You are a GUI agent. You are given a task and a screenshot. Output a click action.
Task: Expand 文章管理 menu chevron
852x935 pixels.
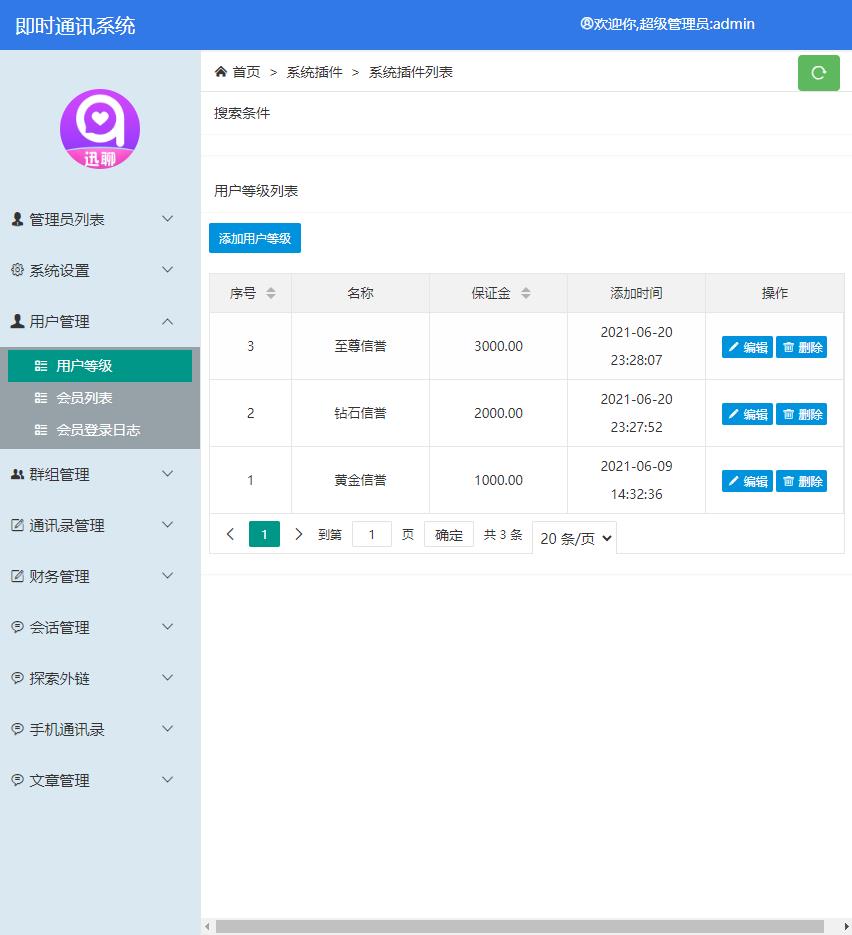coord(168,779)
